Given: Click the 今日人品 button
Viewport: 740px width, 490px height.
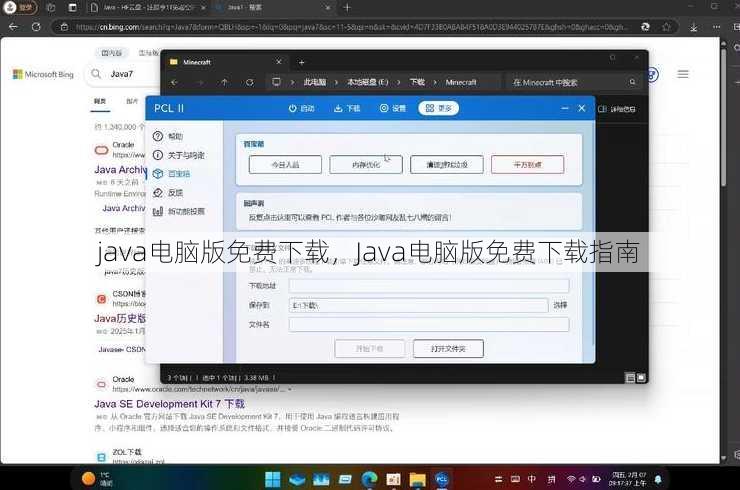Looking at the screenshot, I should [285, 164].
